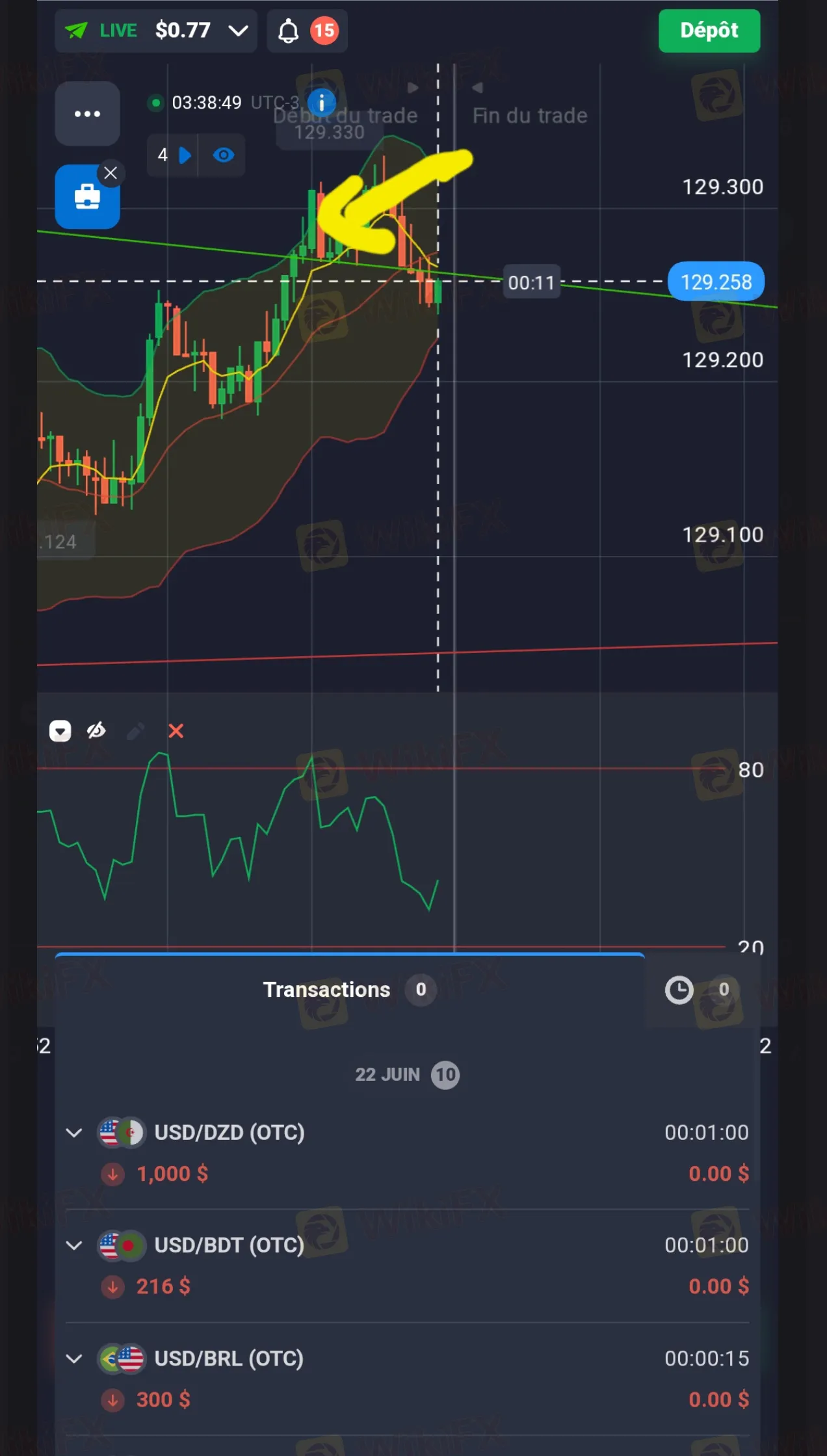Hide the RSI indicator via crossed-eye icon
827x1456 pixels.
pyautogui.click(x=96, y=731)
